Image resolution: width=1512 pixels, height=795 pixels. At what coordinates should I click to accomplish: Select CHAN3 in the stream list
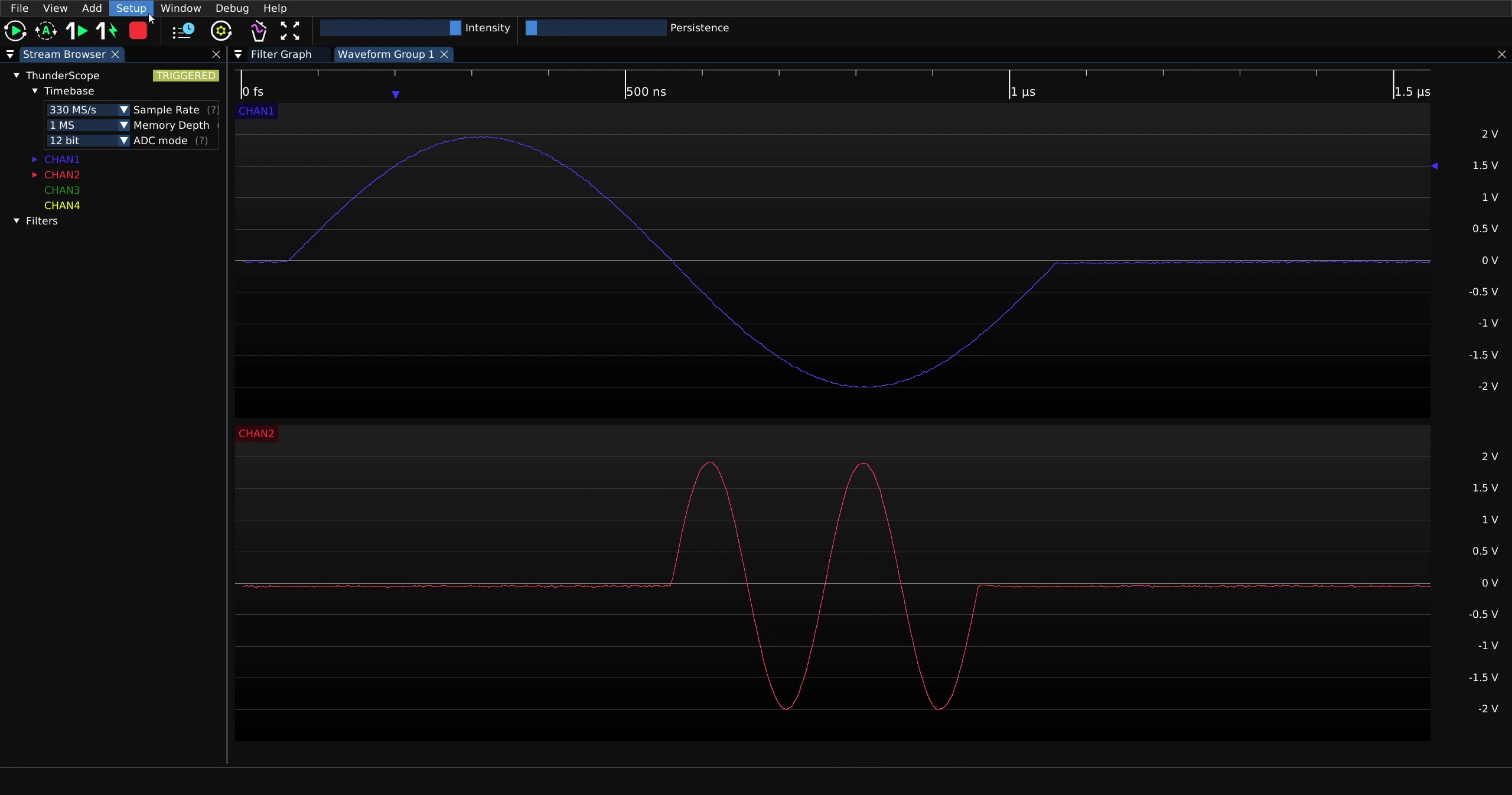point(62,190)
